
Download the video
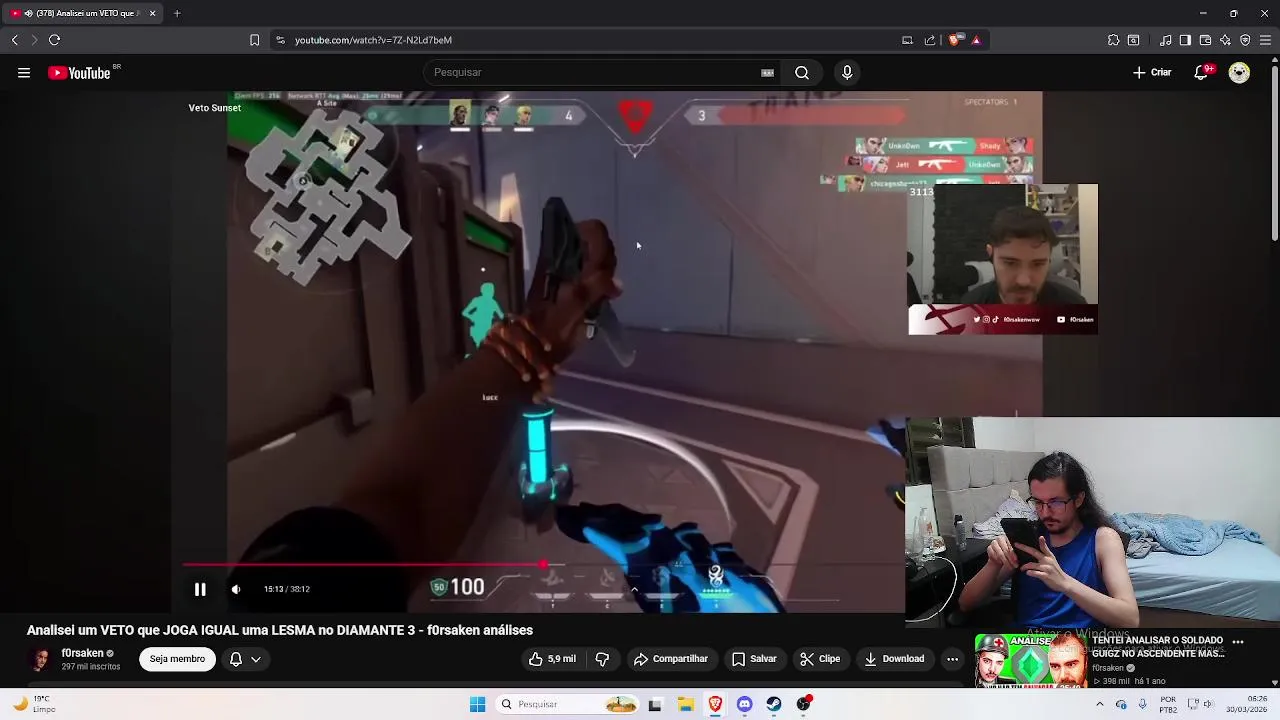tap(894, 659)
